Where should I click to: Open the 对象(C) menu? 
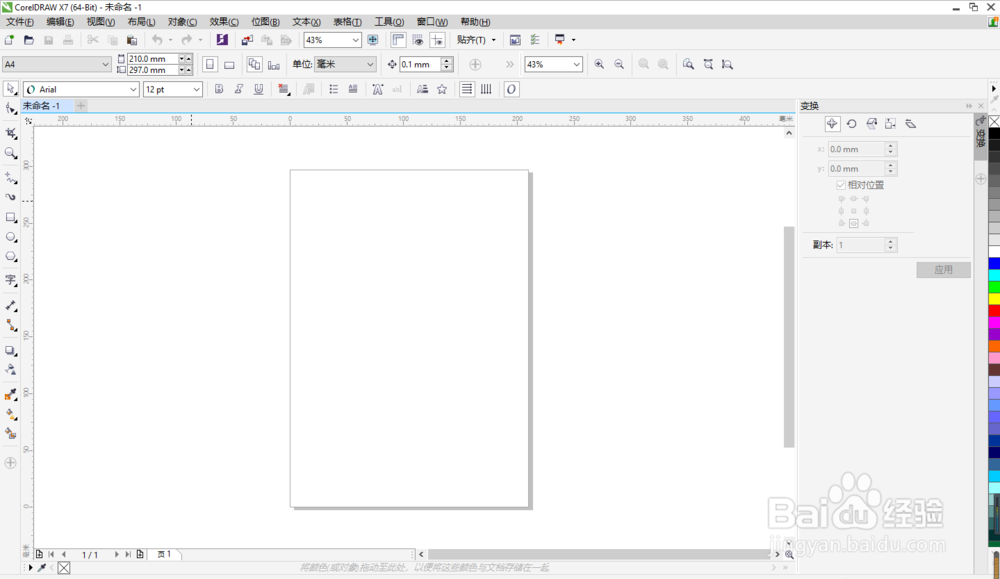point(182,22)
